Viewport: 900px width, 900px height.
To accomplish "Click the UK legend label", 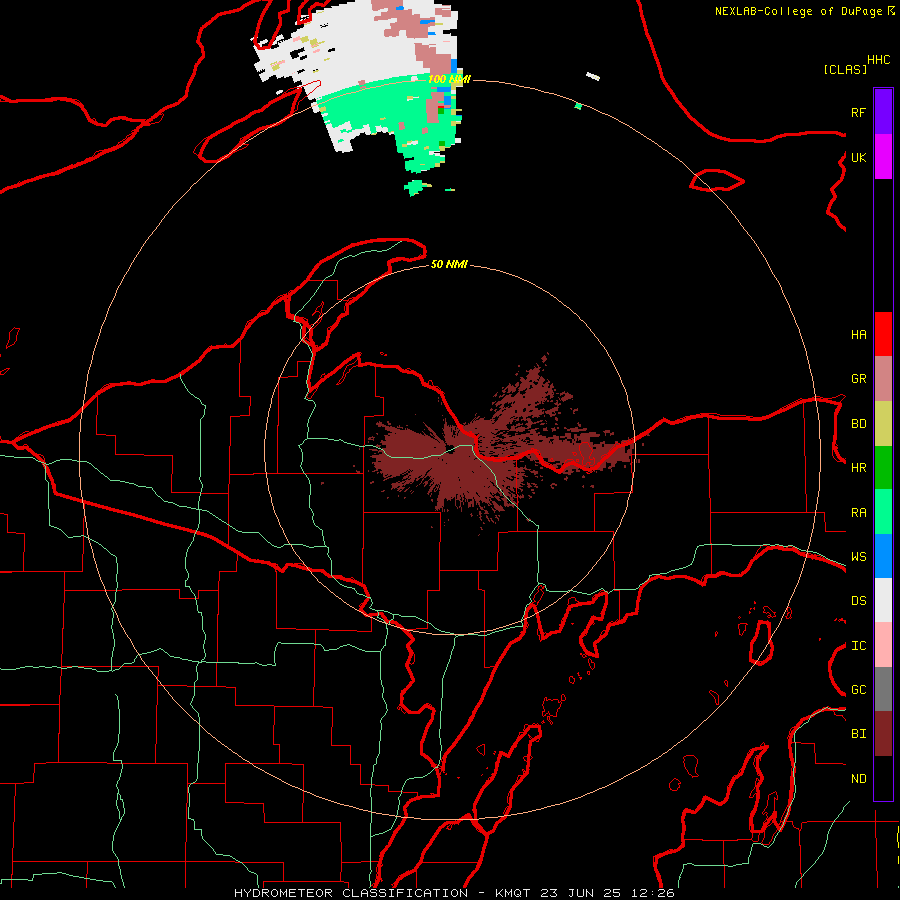I will pos(858,157).
